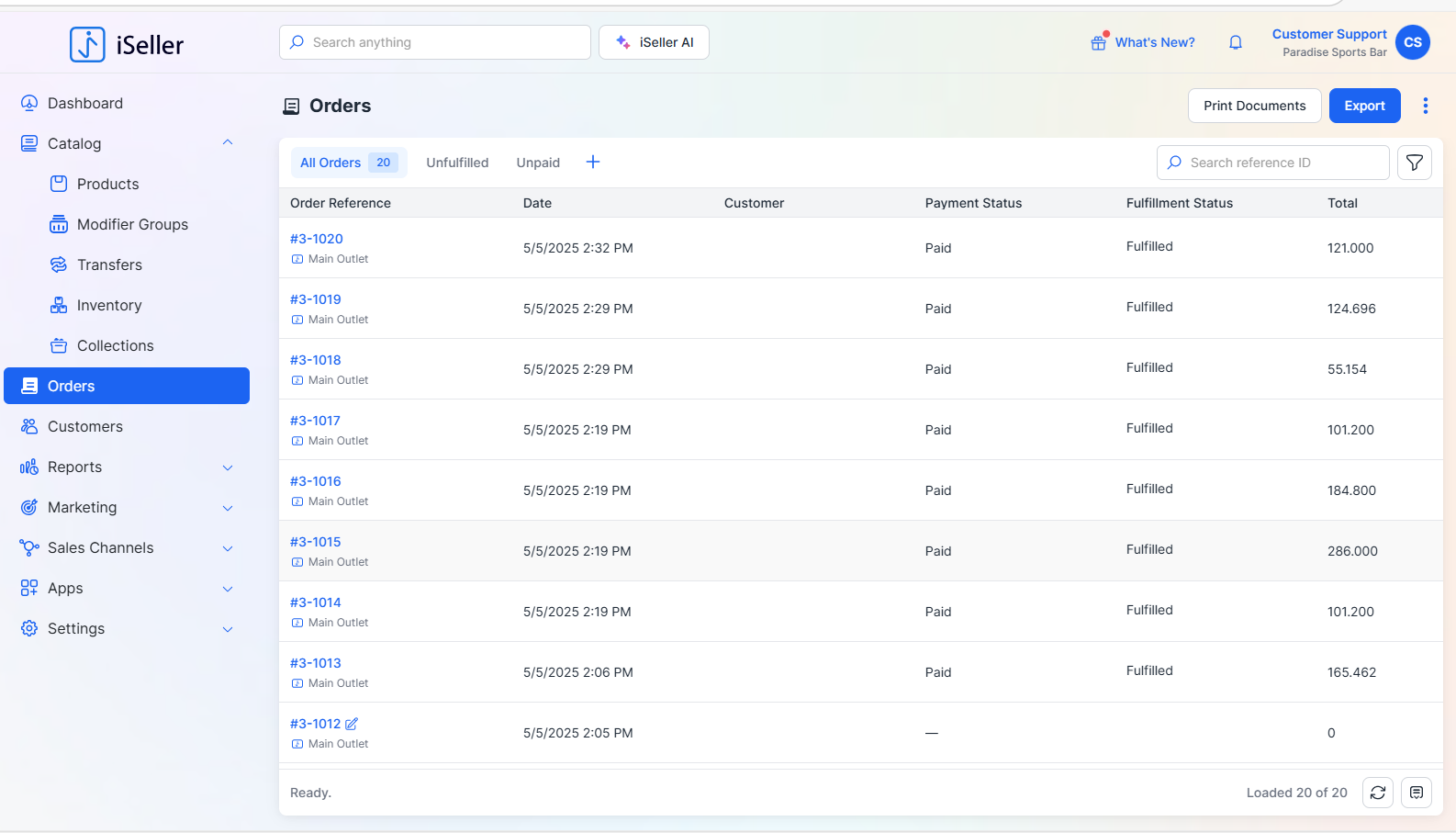Click the edit icon beside order #3-1012

[352, 724]
